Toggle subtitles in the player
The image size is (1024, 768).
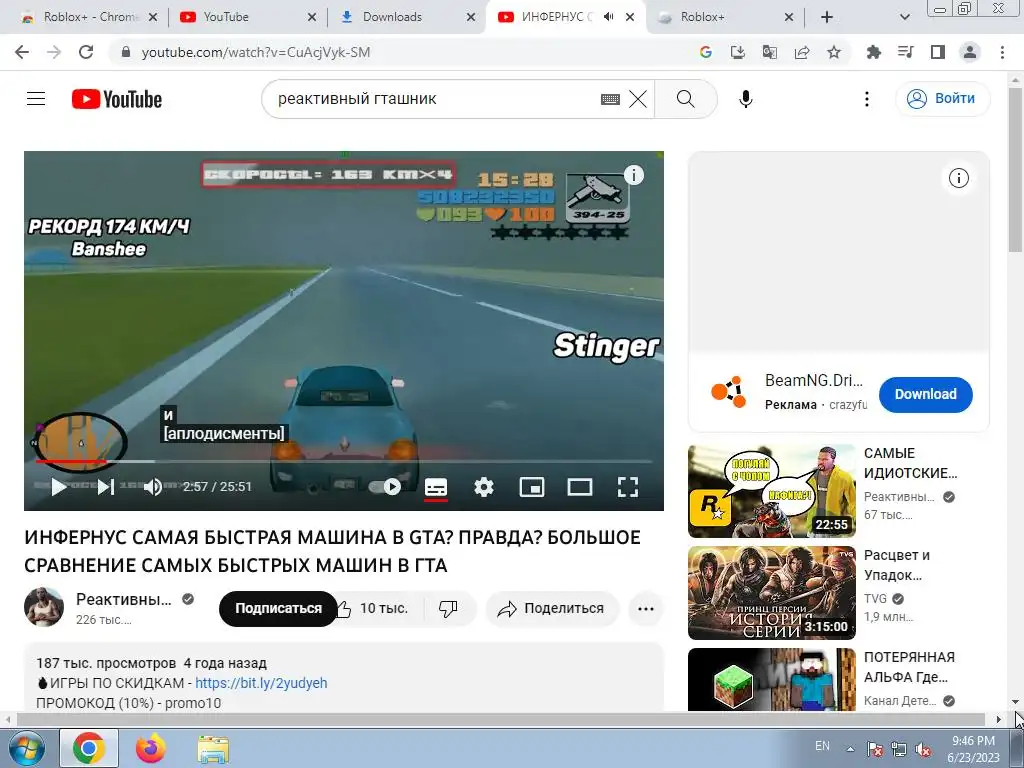(436, 487)
